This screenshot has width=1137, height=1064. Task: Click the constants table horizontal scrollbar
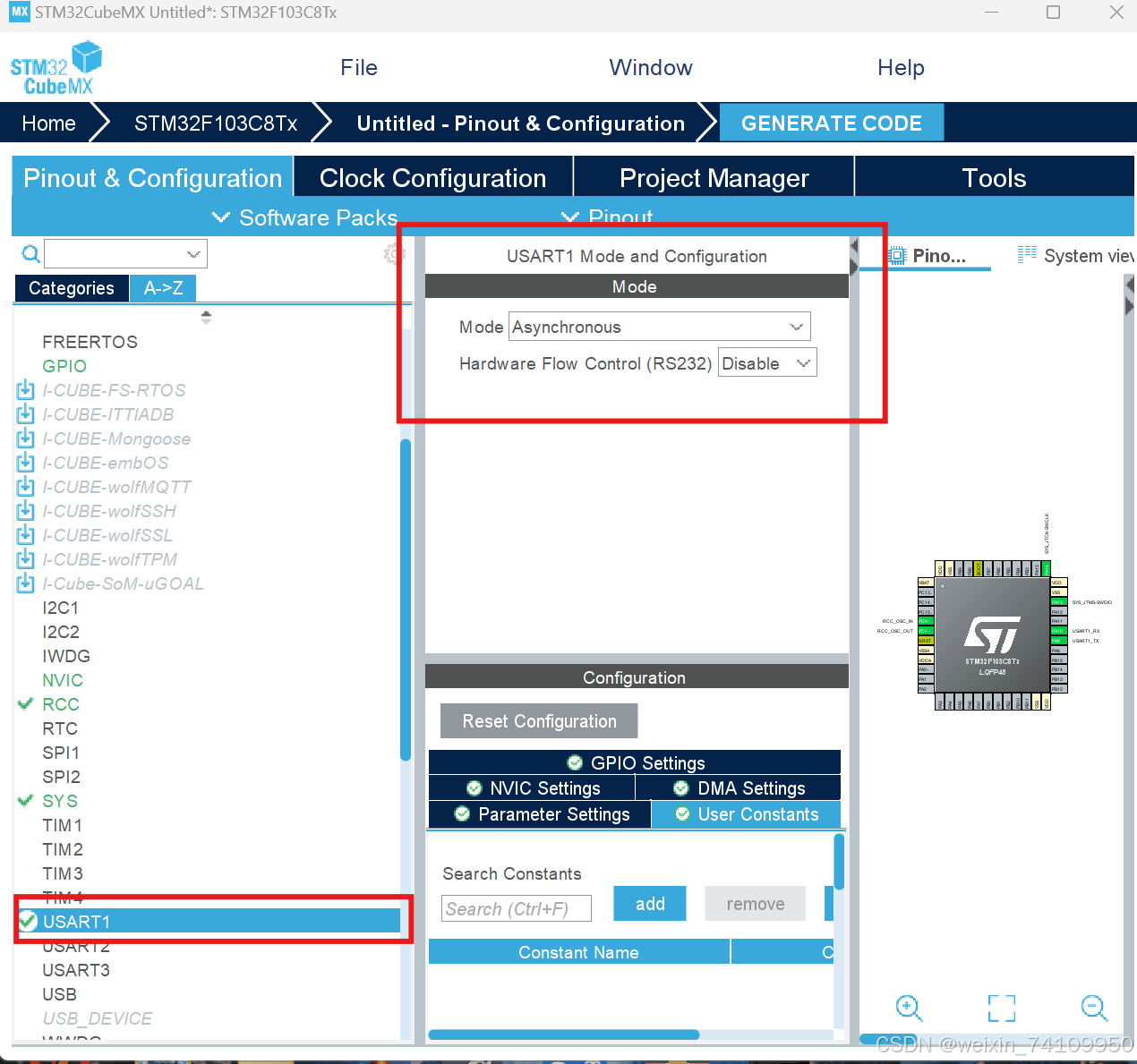pyautogui.click(x=564, y=1034)
